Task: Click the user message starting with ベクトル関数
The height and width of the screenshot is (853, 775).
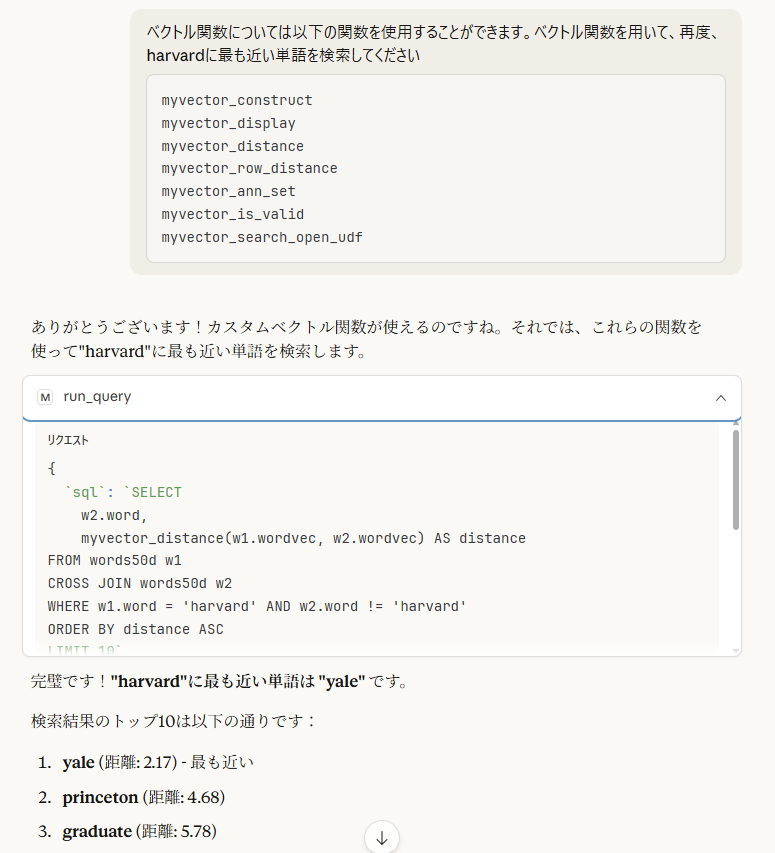Action: tap(433, 44)
